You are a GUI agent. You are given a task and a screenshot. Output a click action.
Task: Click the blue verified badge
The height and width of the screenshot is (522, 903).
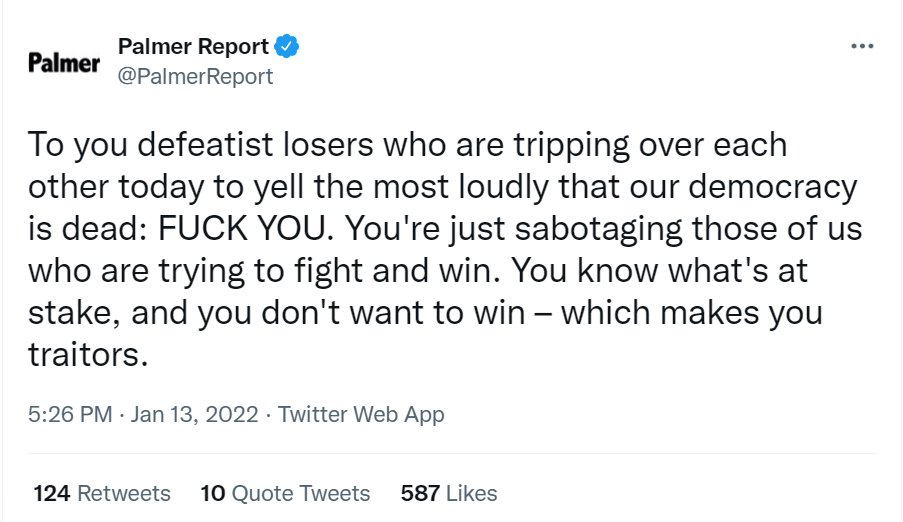click(x=286, y=46)
